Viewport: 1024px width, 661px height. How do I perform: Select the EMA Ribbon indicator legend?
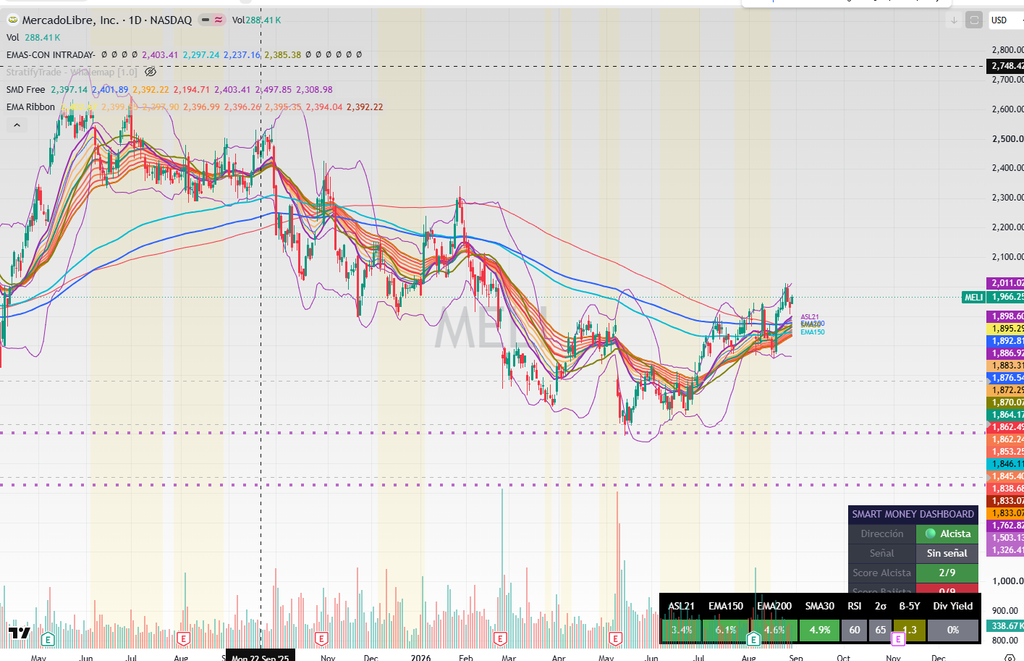[x=31, y=106]
